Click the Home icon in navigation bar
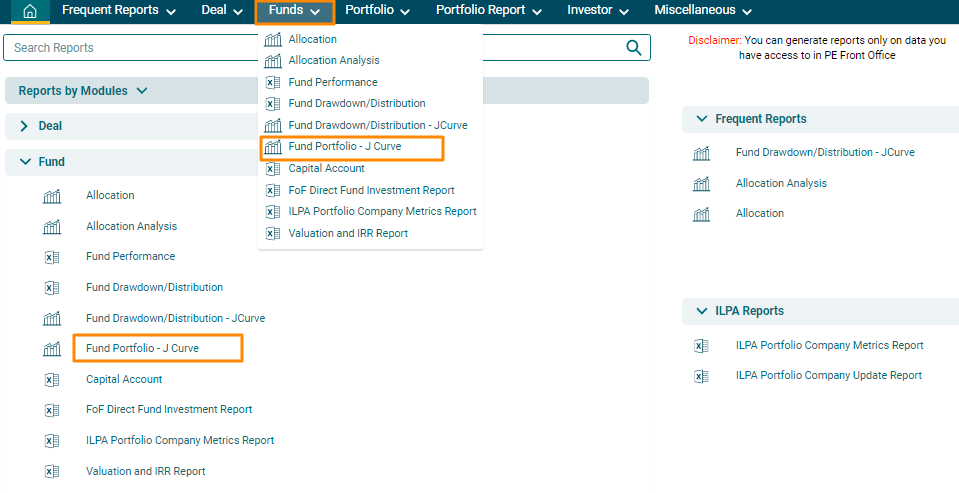 pos(30,11)
